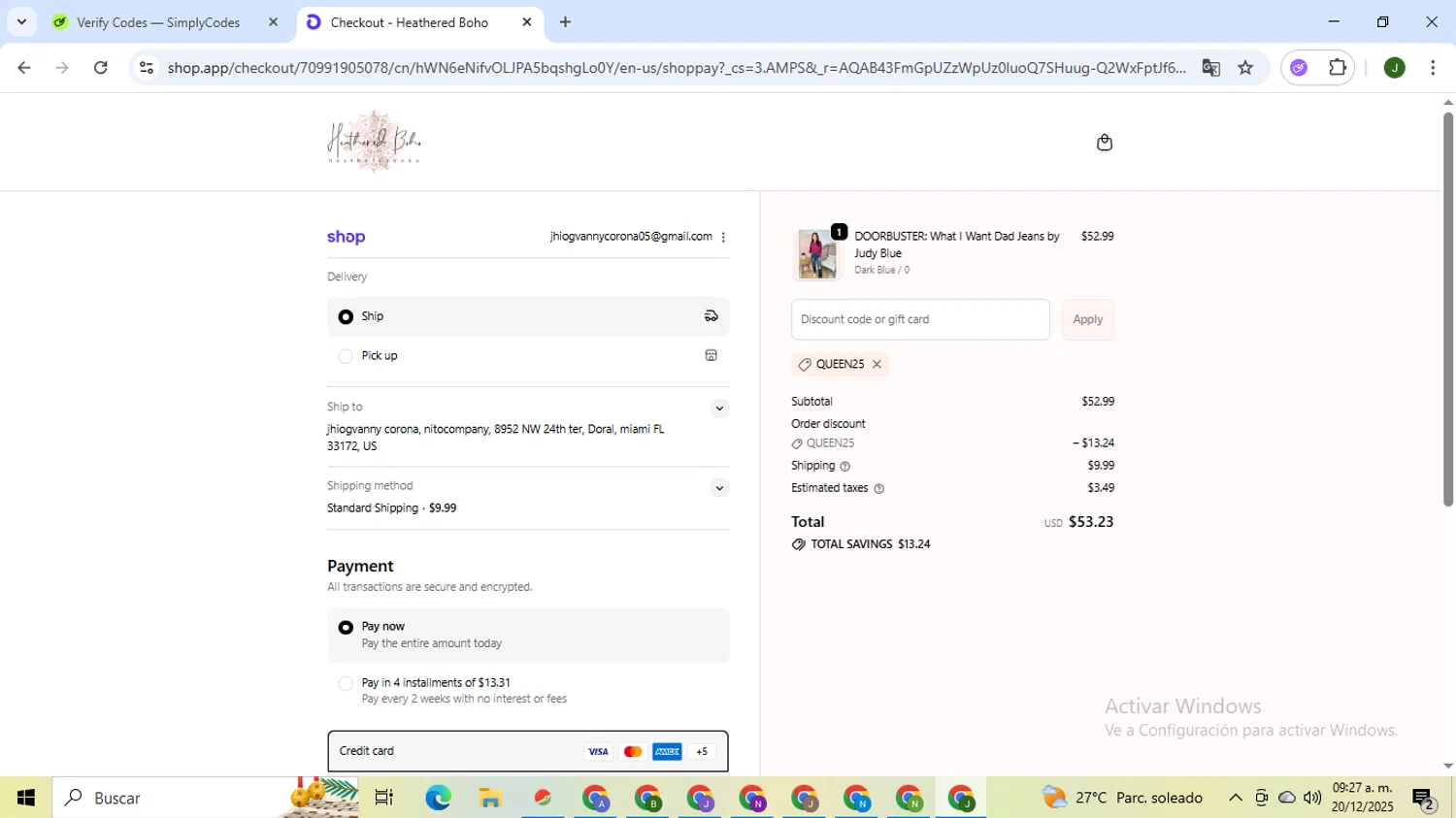
Task: Click the Shipping info question icon
Action: (844, 467)
